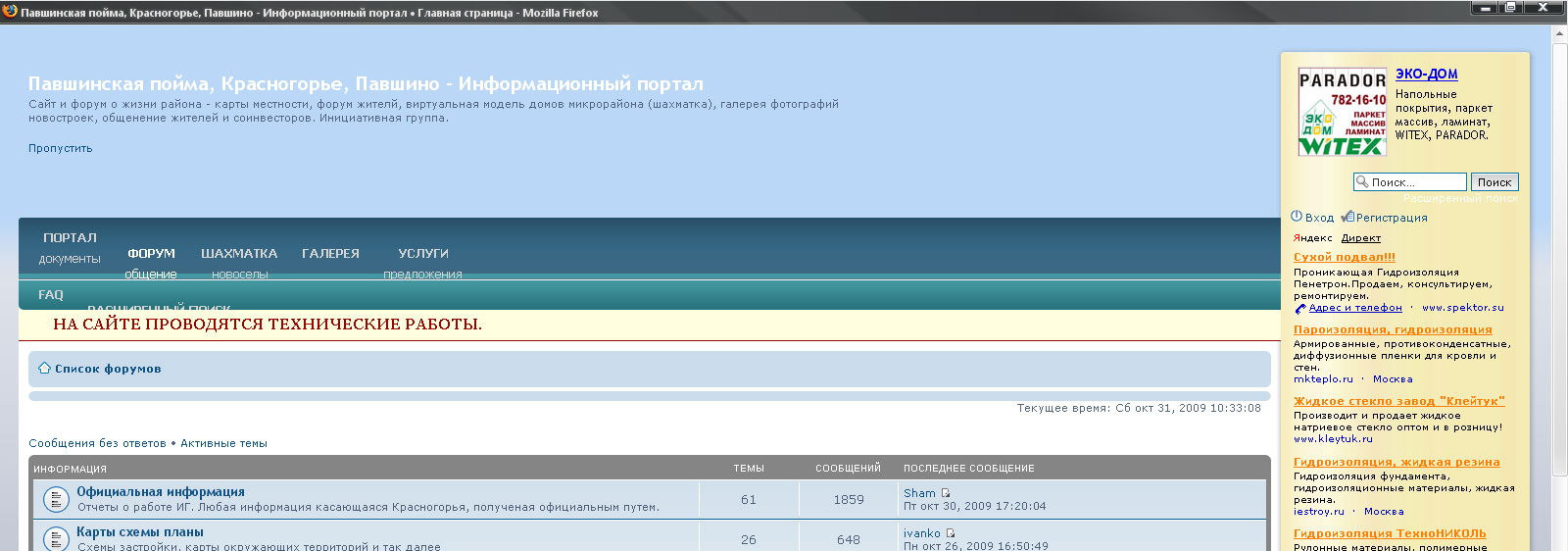The width and height of the screenshot is (1568, 551).
Task: Open the Гидроизоляция, жидкая резина ad
Action: (1396, 462)
